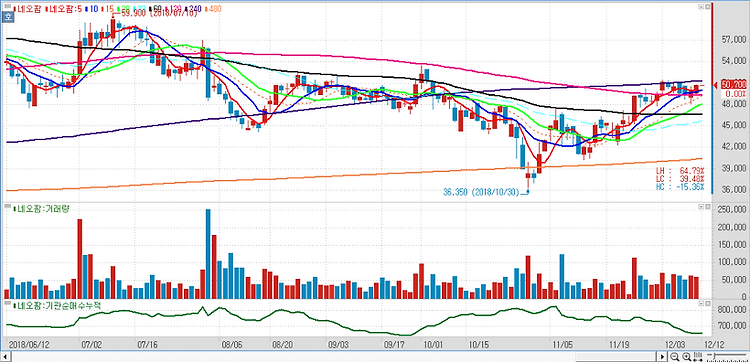Viewport: 750px width, 362px height.
Task: Click the '11/05' date label
Action: coord(562,344)
